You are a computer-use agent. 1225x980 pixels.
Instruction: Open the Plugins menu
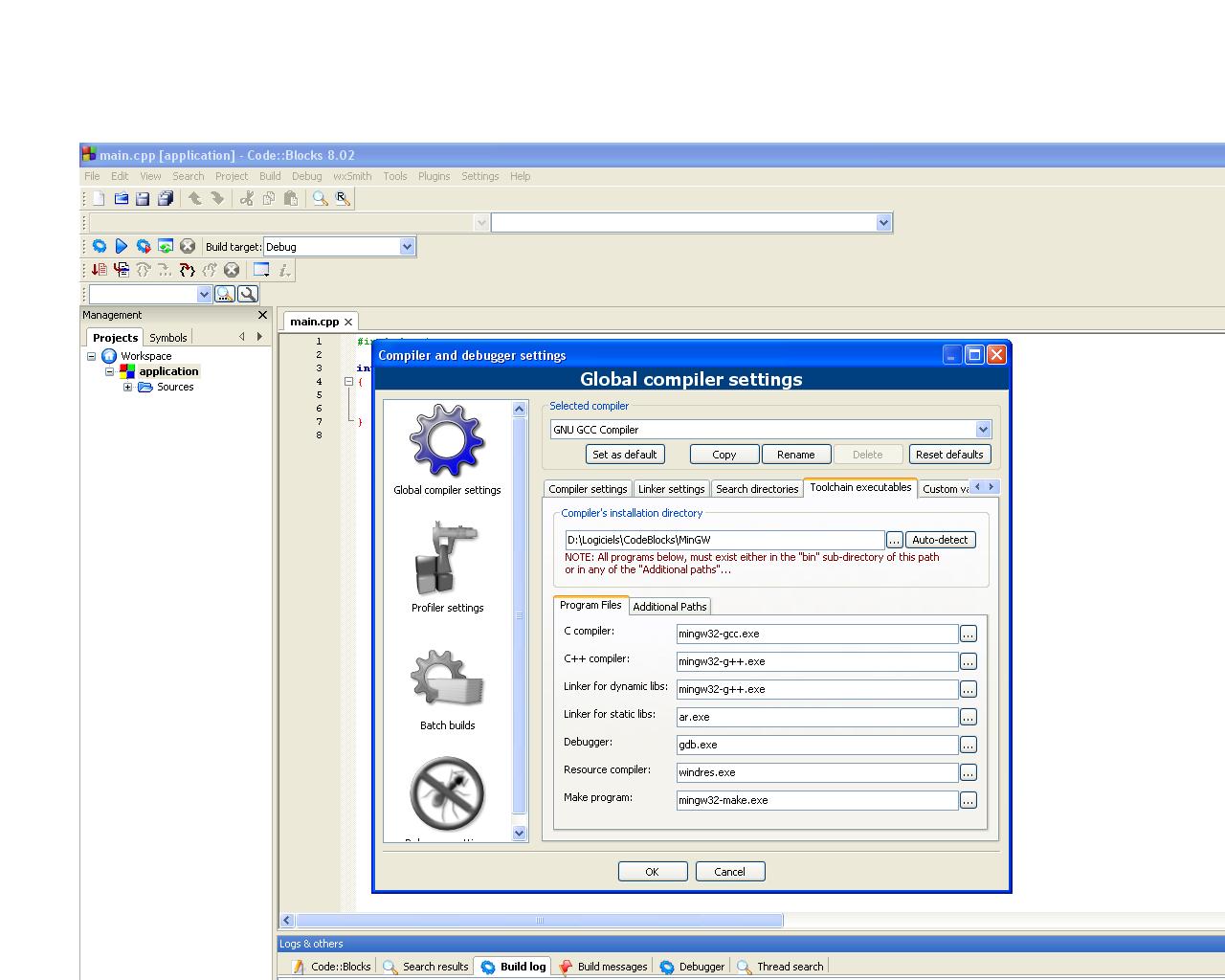(434, 176)
